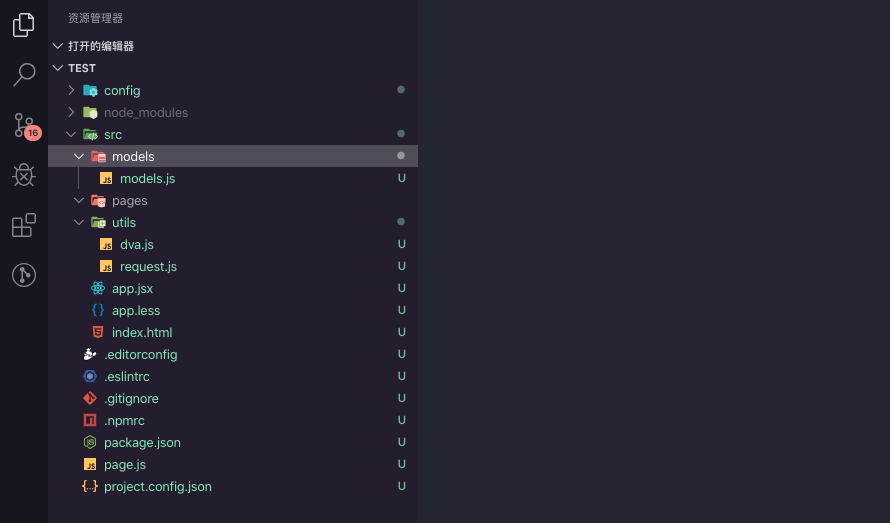Click the npm icon beside .npmrc
This screenshot has width=890, height=523.
tap(90, 420)
